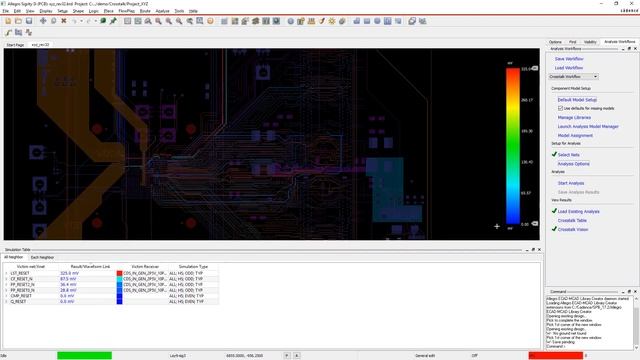Click the chart icon at toolbar end
640x360 pixels.
pyautogui.click(x=422, y=21)
